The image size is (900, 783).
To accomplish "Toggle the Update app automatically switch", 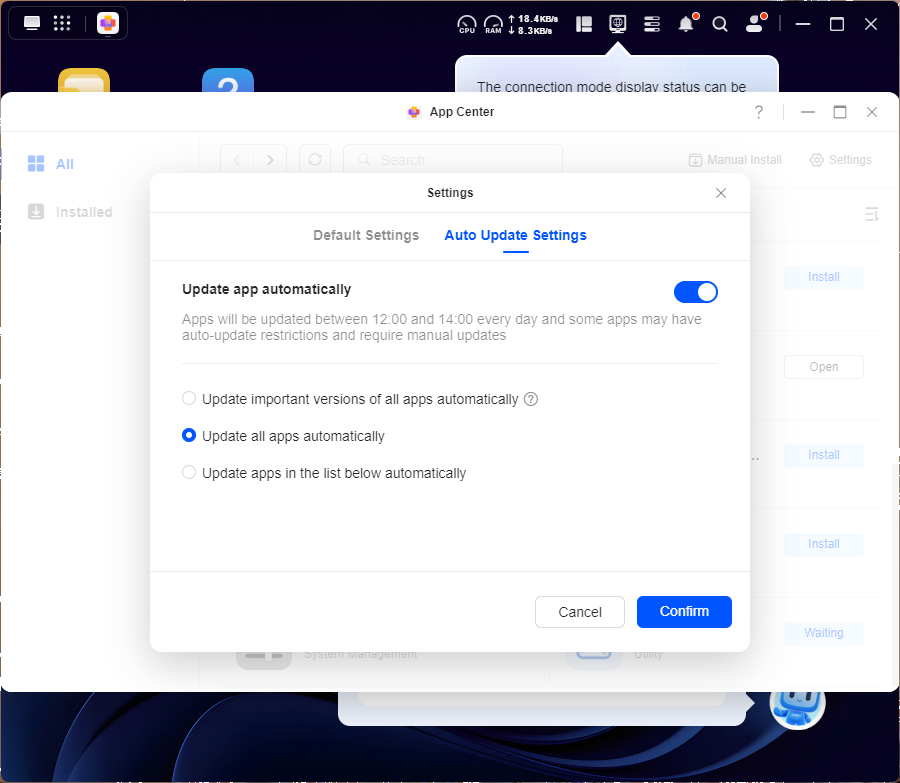I will point(695,291).
